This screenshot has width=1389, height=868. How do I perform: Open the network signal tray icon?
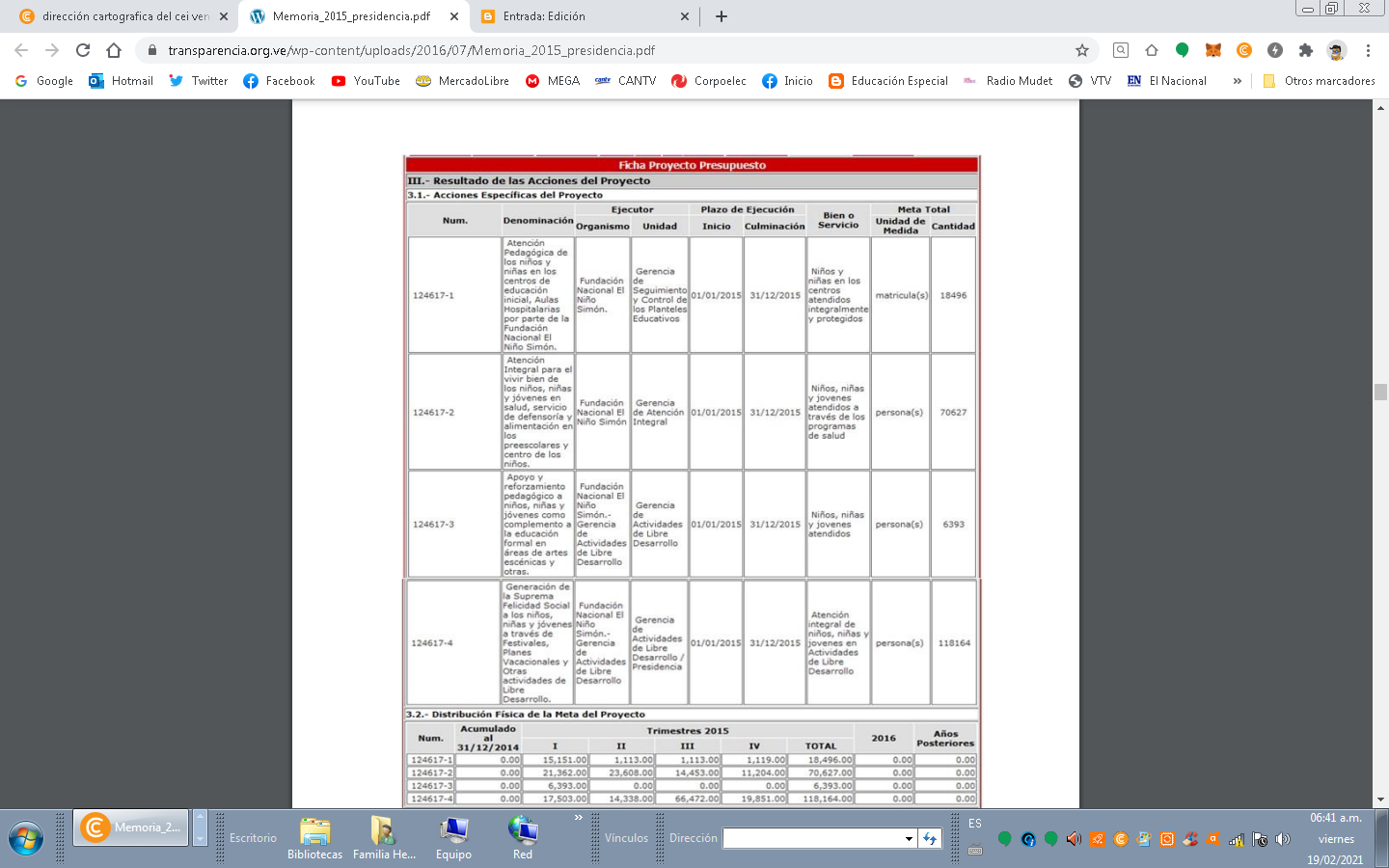pos(1237,839)
